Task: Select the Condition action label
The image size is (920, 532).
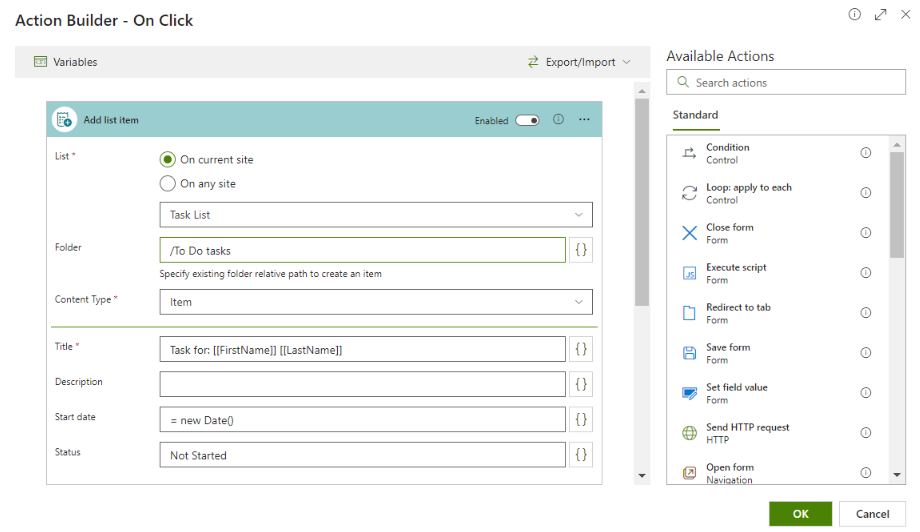Action: (728, 147)
